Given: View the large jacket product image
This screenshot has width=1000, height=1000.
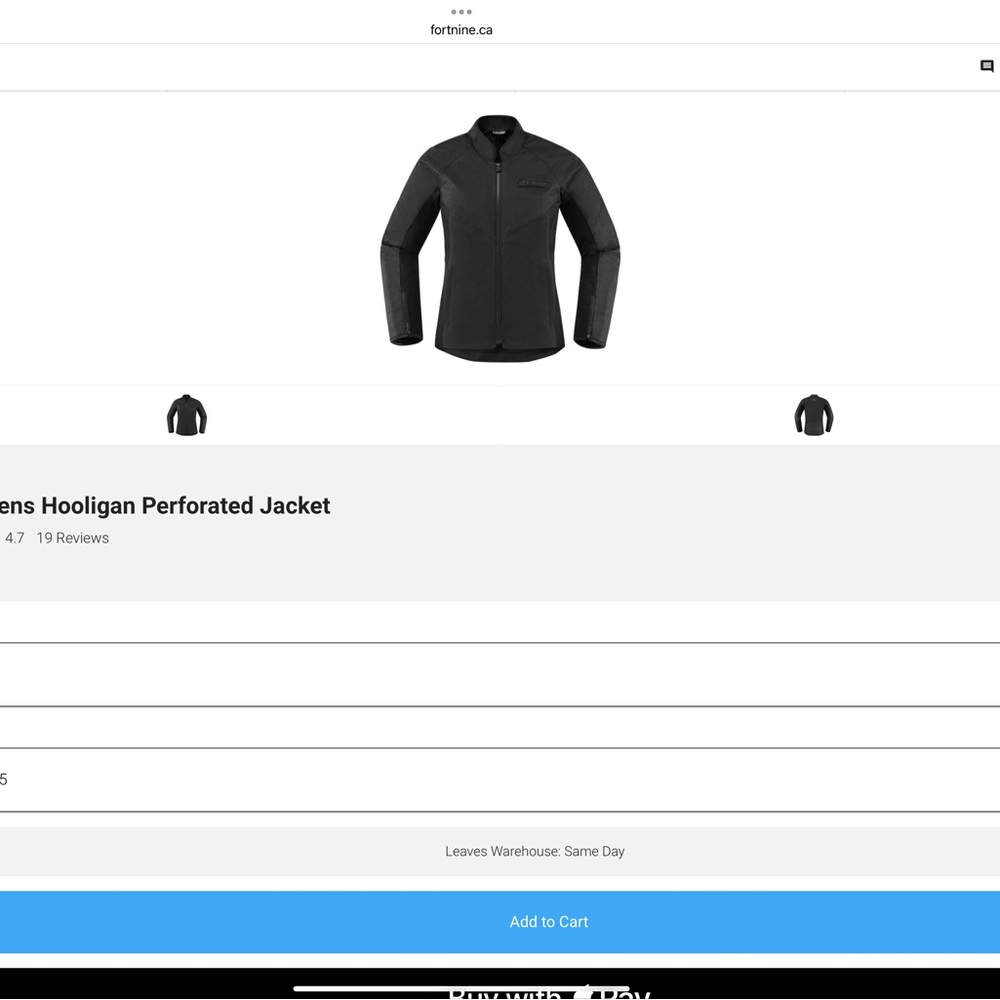Looking at the screenshot, I should (x=500, y=238).
